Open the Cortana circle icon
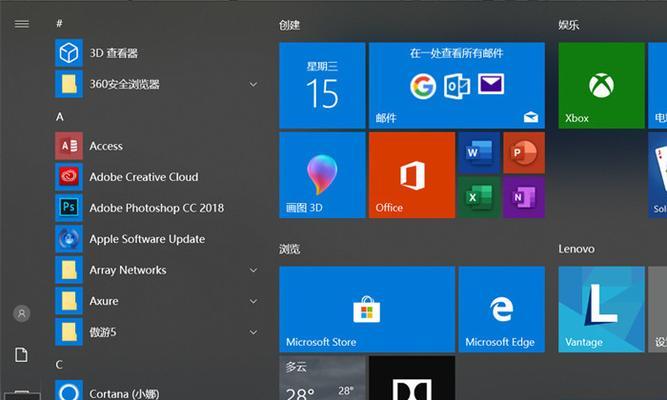The image size is (667, 400). [69, 390]
